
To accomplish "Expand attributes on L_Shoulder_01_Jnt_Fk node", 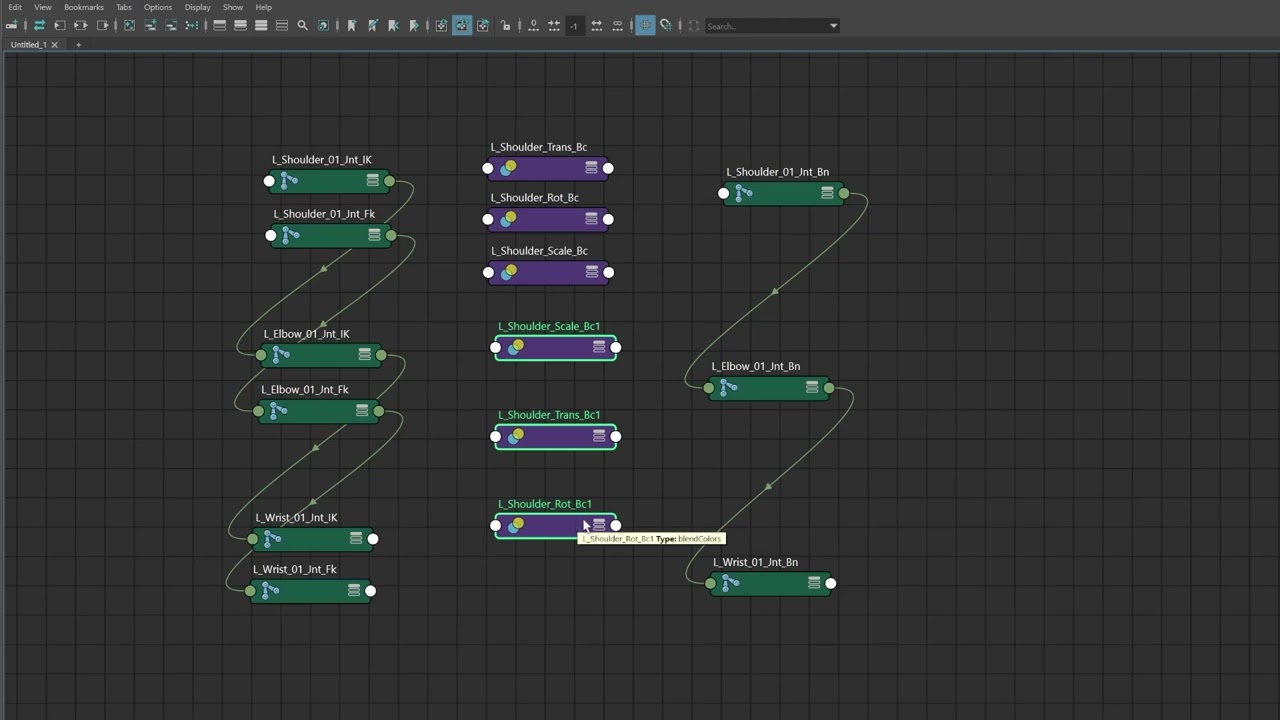I will [374, 235].
